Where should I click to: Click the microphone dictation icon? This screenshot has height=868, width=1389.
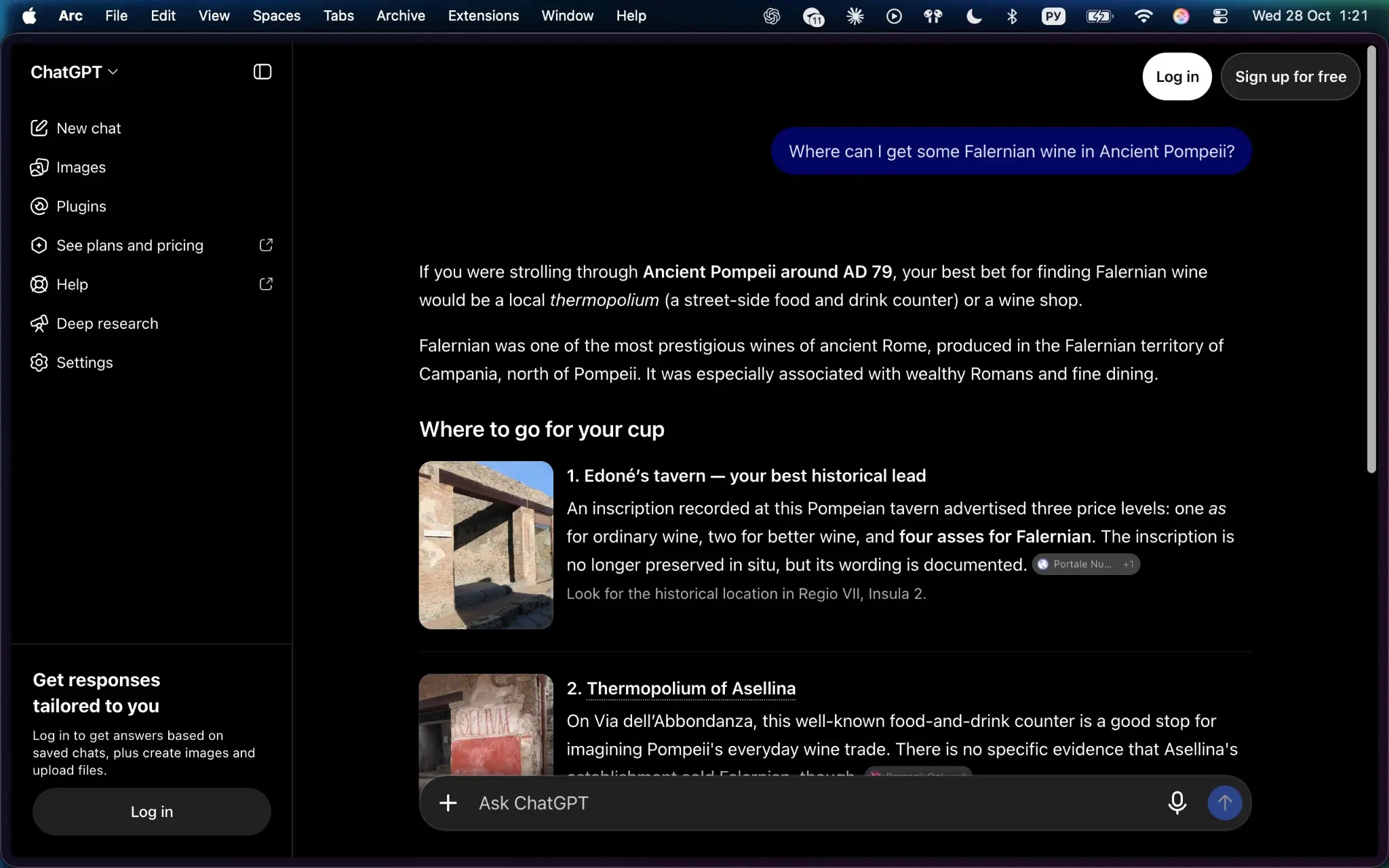1177,803
